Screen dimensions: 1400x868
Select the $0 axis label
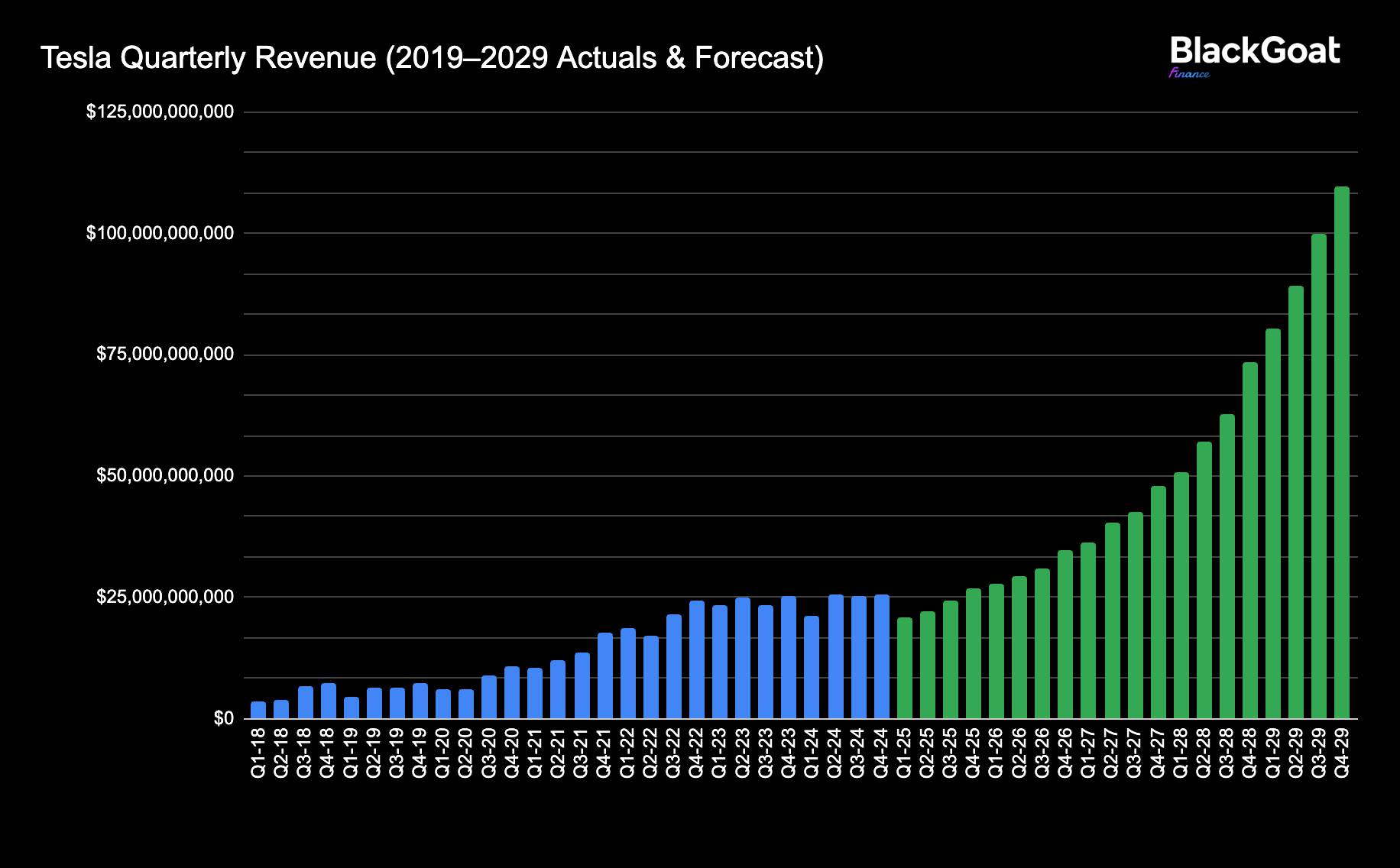[x=224, y=718]
